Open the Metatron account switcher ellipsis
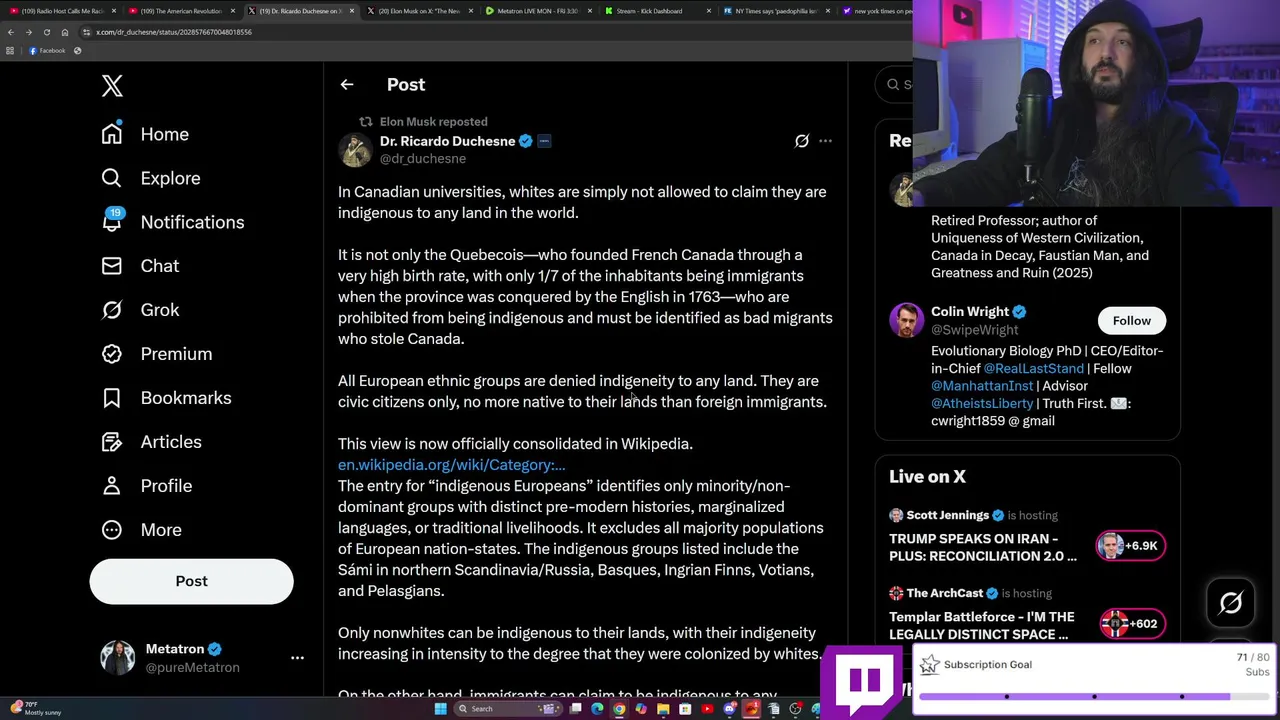 [x=297, y=657]
